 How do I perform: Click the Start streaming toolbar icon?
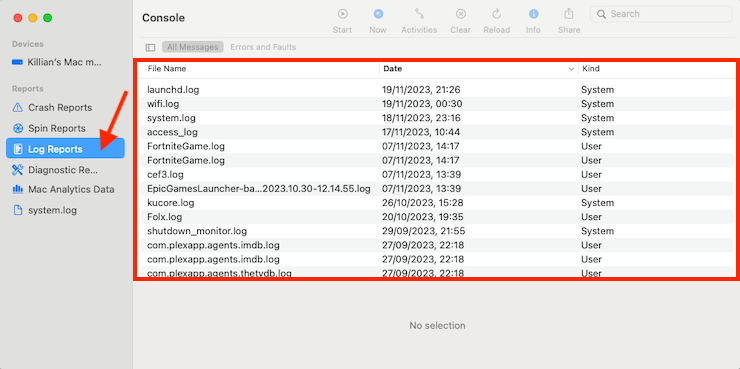tap(343, 14)
